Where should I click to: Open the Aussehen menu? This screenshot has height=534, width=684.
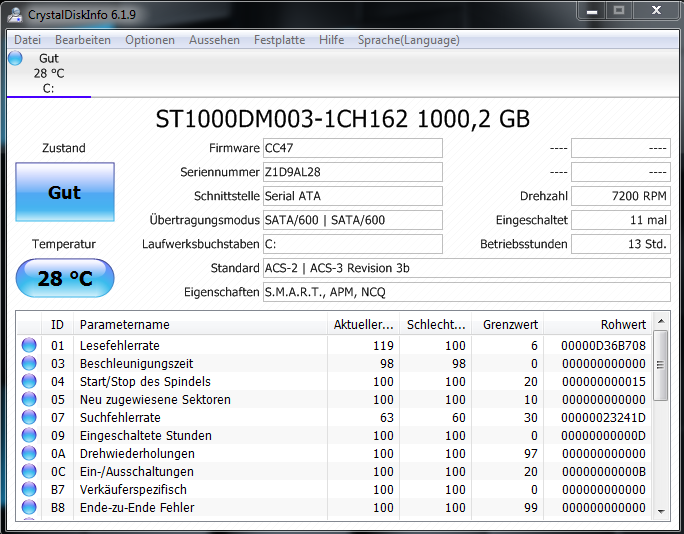tap(214, 40)
